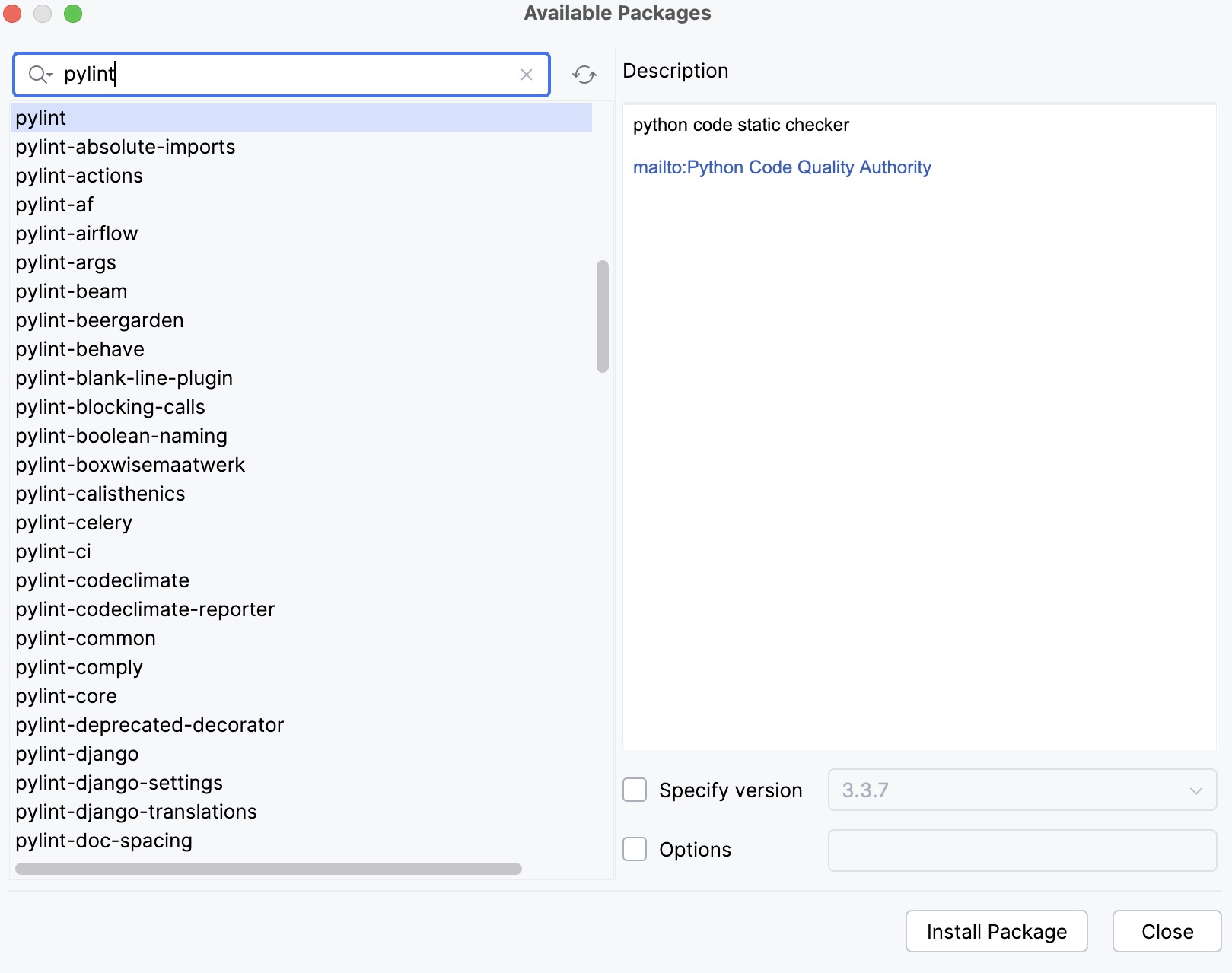The image size is (1232, 973).
Task: Click the green zoom window button
Action: click(x=73, y=14)
